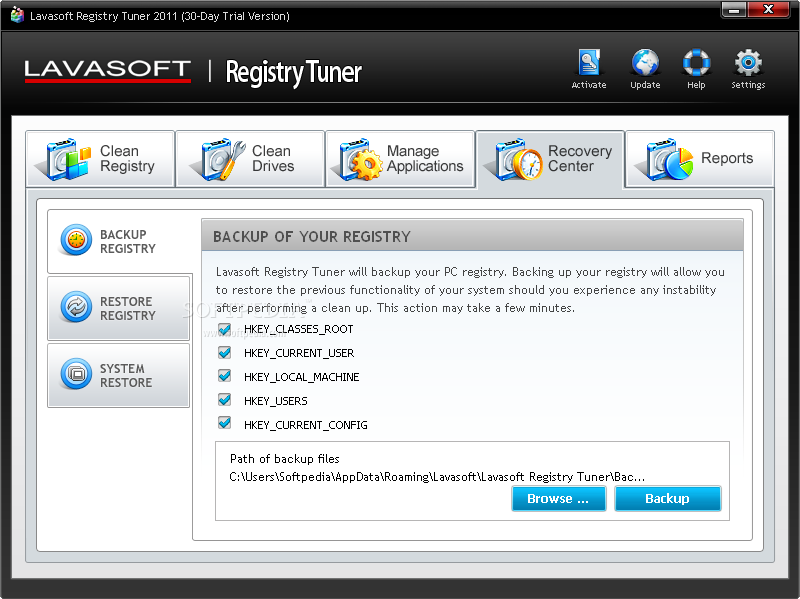Viewport: 800px width, 599px height.
Task: Switch to the Clean Drives tab
Action: click(x=250, y=159)
